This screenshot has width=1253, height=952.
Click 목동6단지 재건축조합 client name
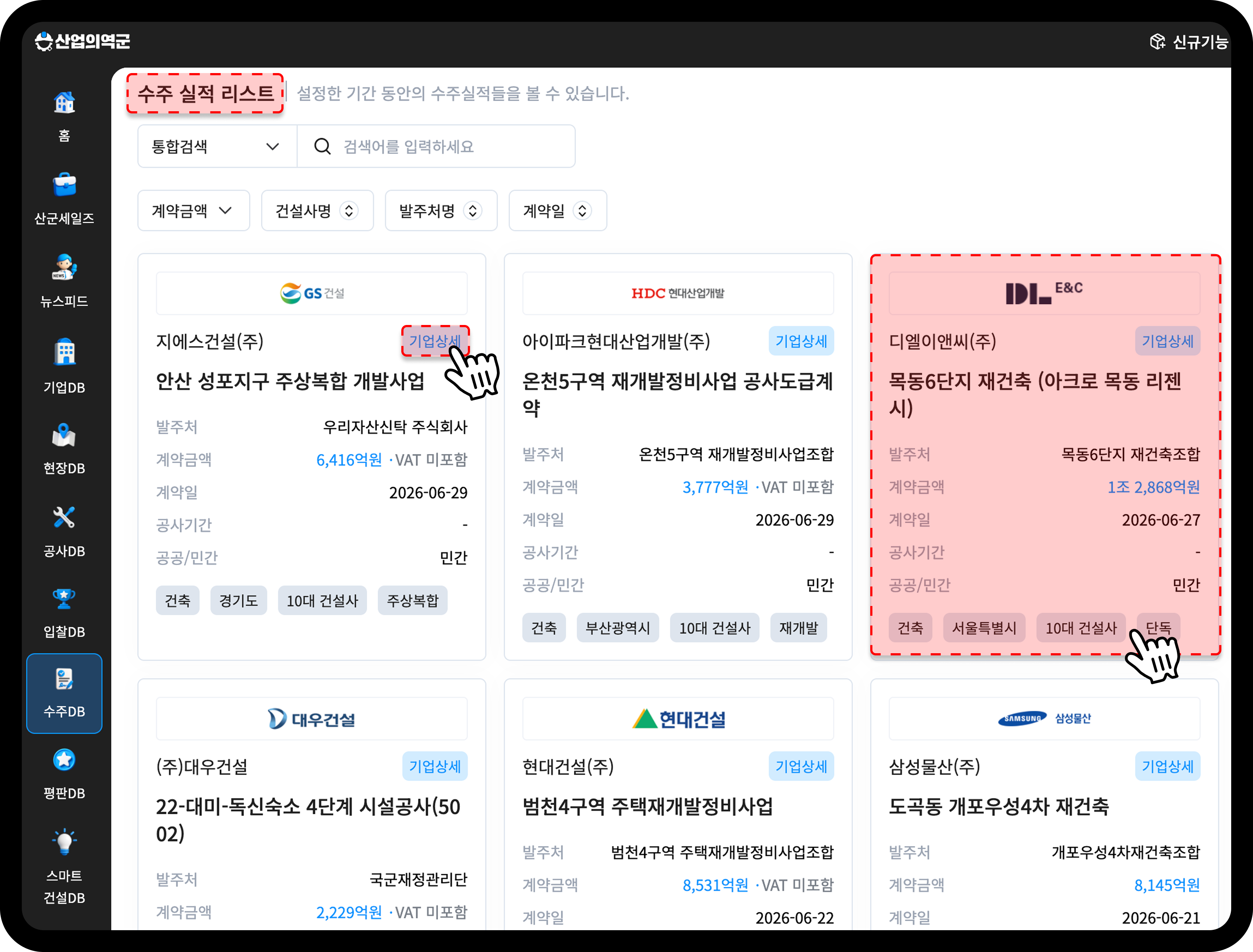[1130, 454]
